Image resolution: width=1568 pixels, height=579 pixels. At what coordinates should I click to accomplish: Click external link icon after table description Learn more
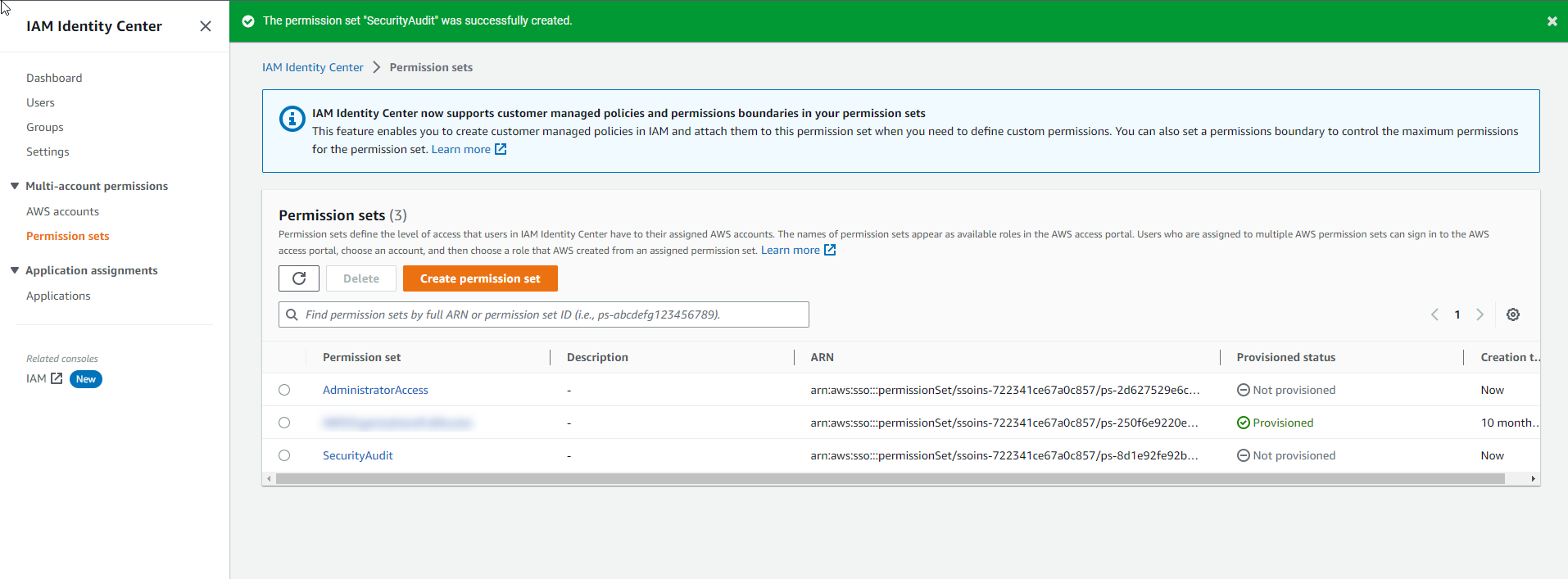(x=830, y=250)
